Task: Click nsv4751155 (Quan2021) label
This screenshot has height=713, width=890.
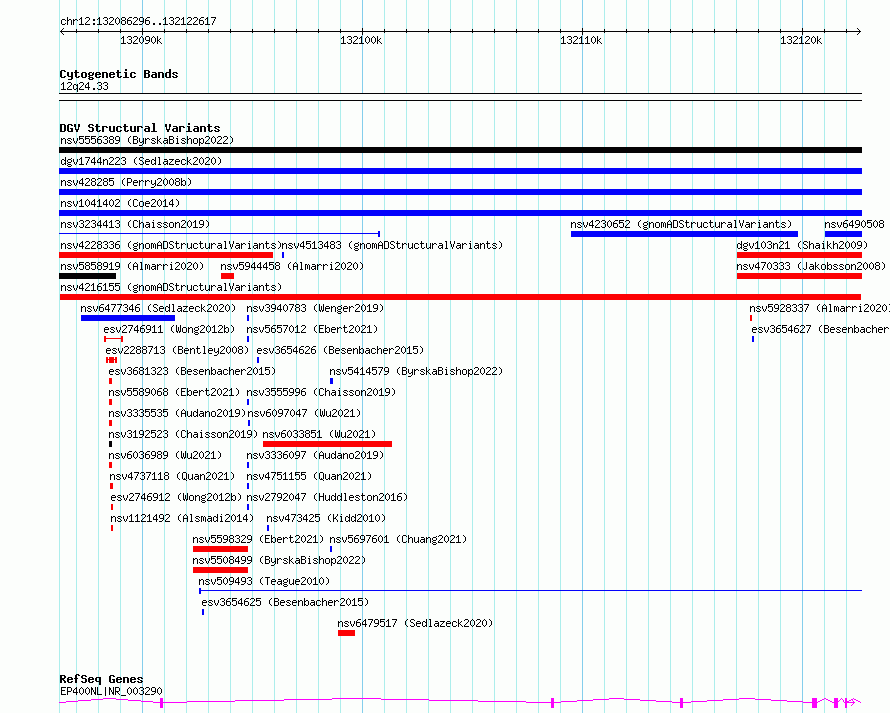Action: pyautogui.click(x=309, y=476)
